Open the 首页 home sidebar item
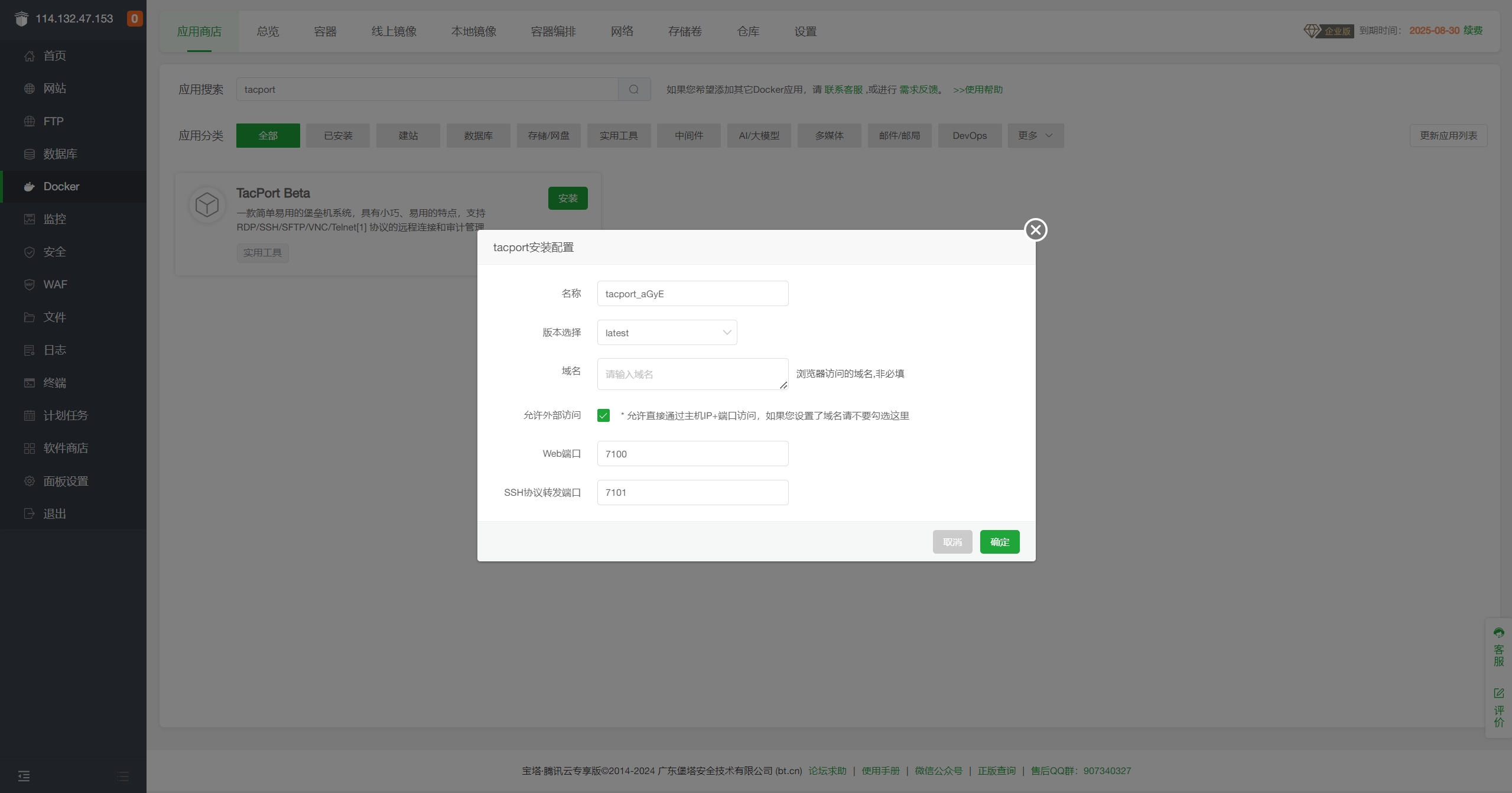The height and width of the screenshot is (793, 1512). [x=73, y=56]
